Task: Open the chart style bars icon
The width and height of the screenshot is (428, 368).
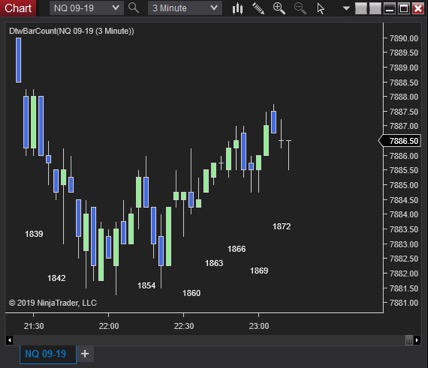Action: click(237, 8)
